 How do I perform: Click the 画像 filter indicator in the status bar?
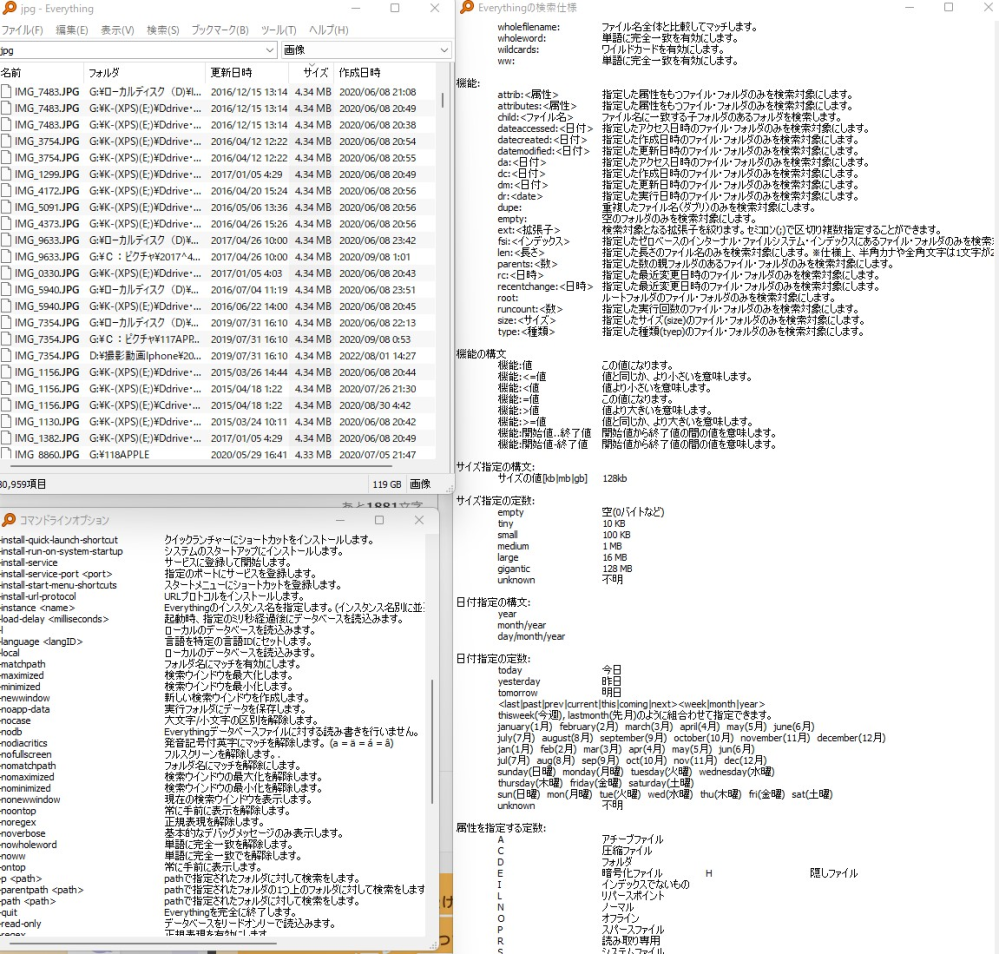(420, 484)
